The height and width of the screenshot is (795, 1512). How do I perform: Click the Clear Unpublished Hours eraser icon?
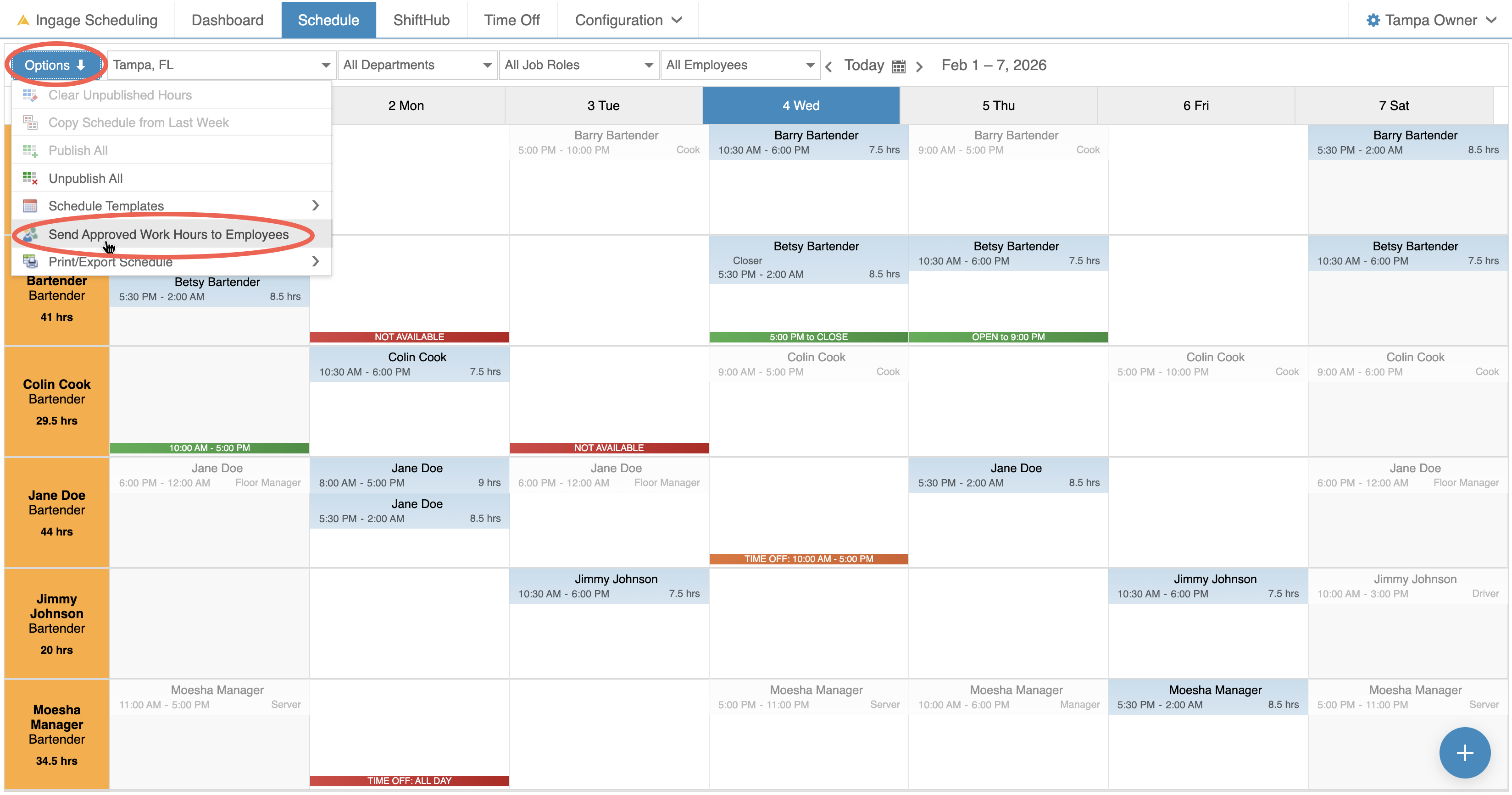pyautogui.click(x=30, y=95)
